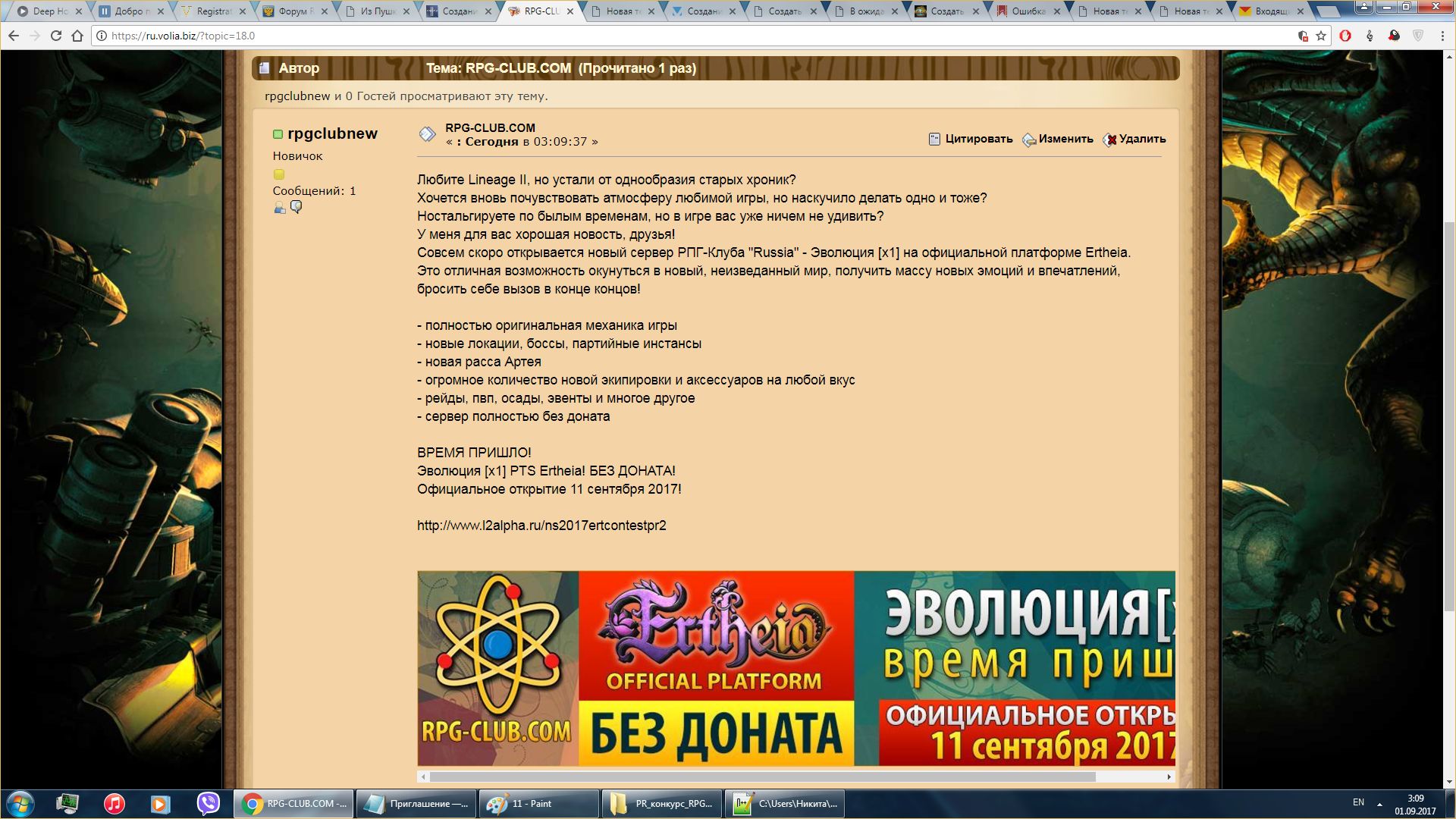Send personal message icon under Сообщений
This screenshot has width=1456, height=819.
click(297, 207)
